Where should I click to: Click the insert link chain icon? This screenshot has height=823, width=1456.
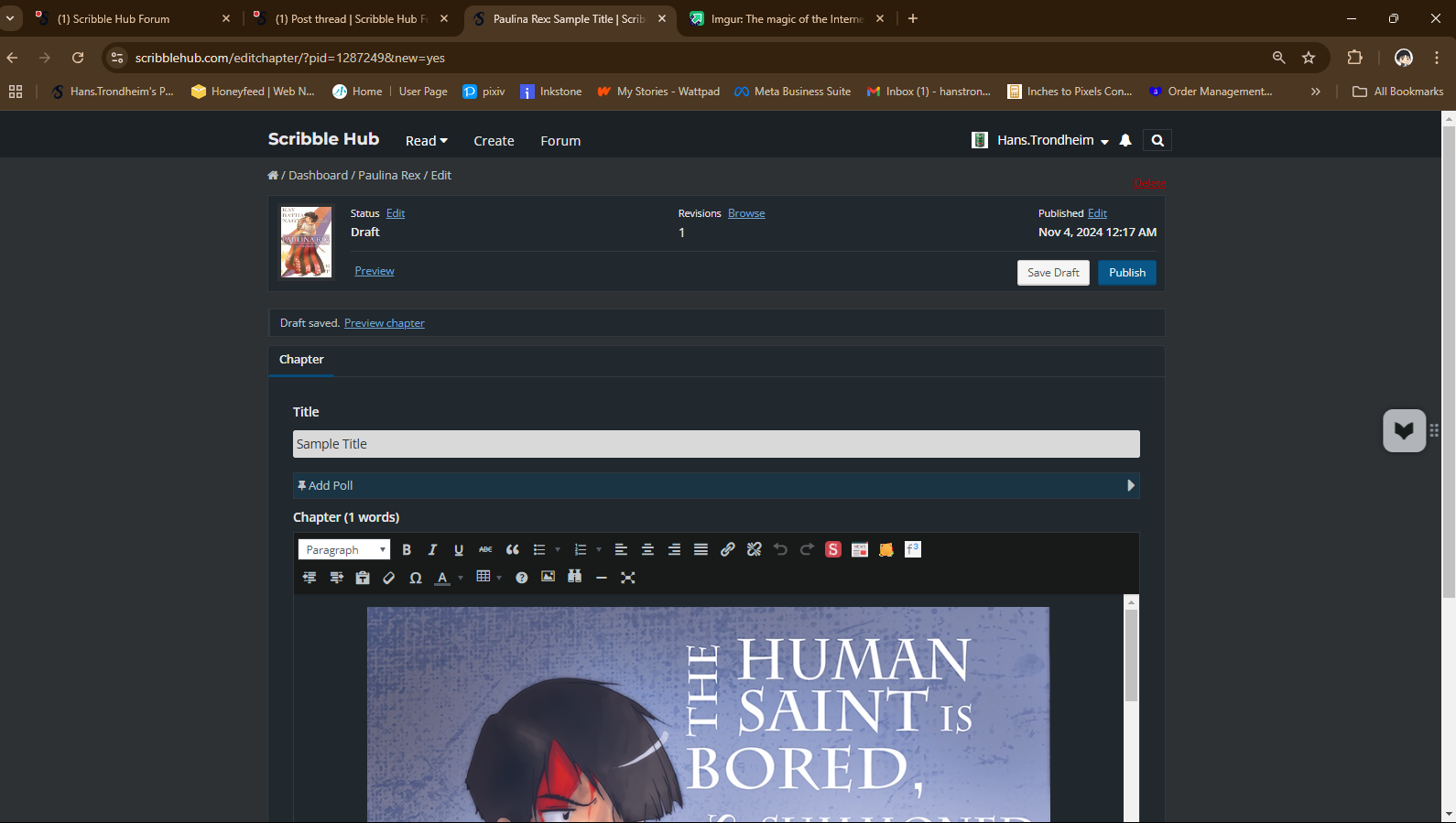point(727,550)
